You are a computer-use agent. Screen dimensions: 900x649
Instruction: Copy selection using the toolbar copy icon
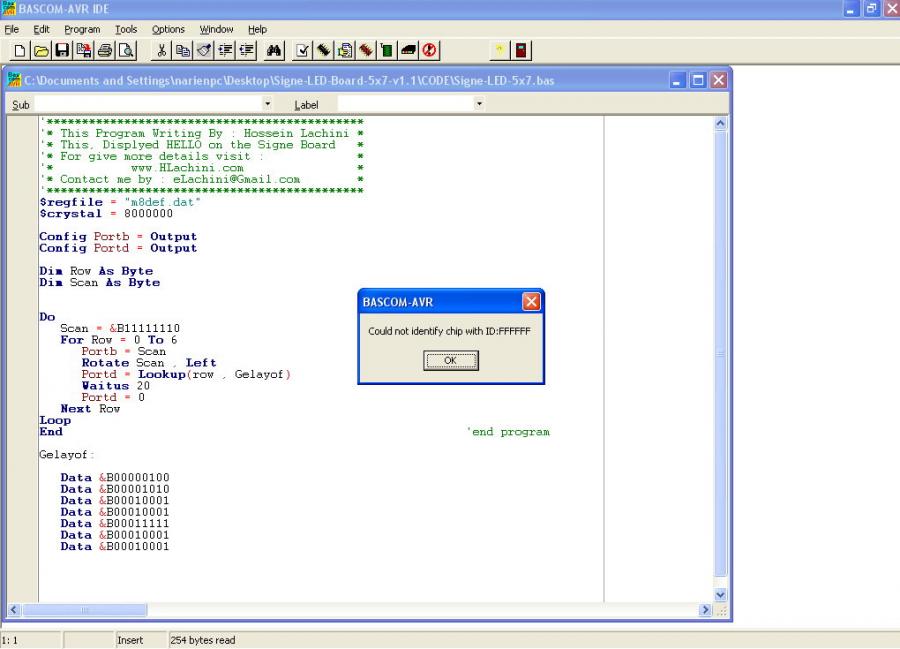coord(183,50)
